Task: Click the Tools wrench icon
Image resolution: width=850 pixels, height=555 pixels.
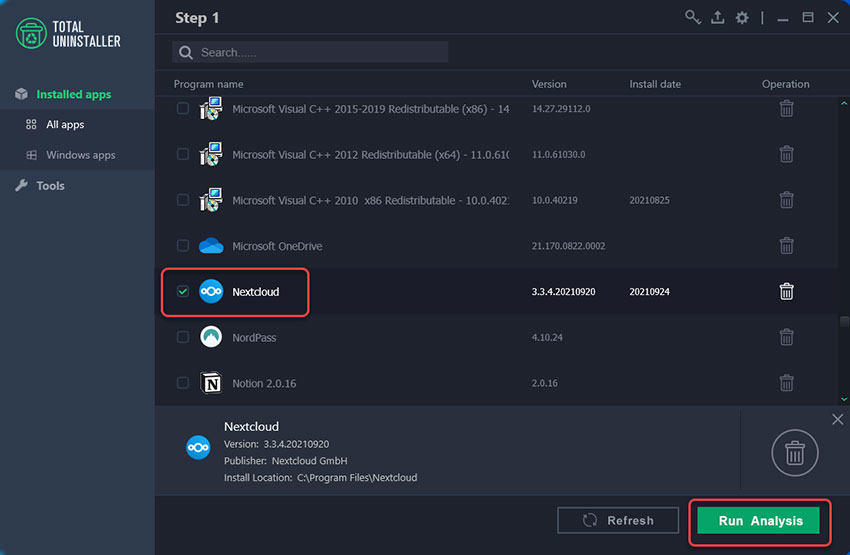Action: pyautogui.click(x=22, y=185)
